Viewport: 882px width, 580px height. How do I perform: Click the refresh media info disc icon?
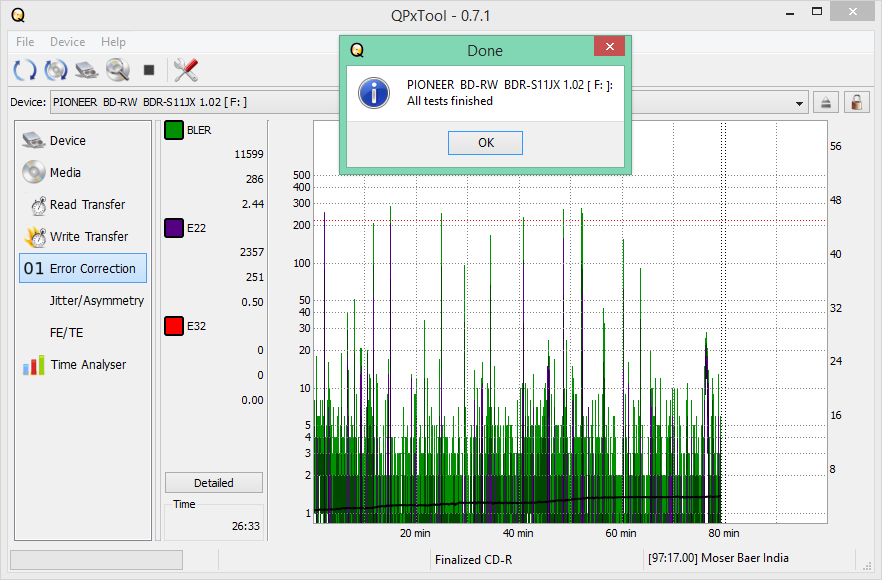point(56,70)
